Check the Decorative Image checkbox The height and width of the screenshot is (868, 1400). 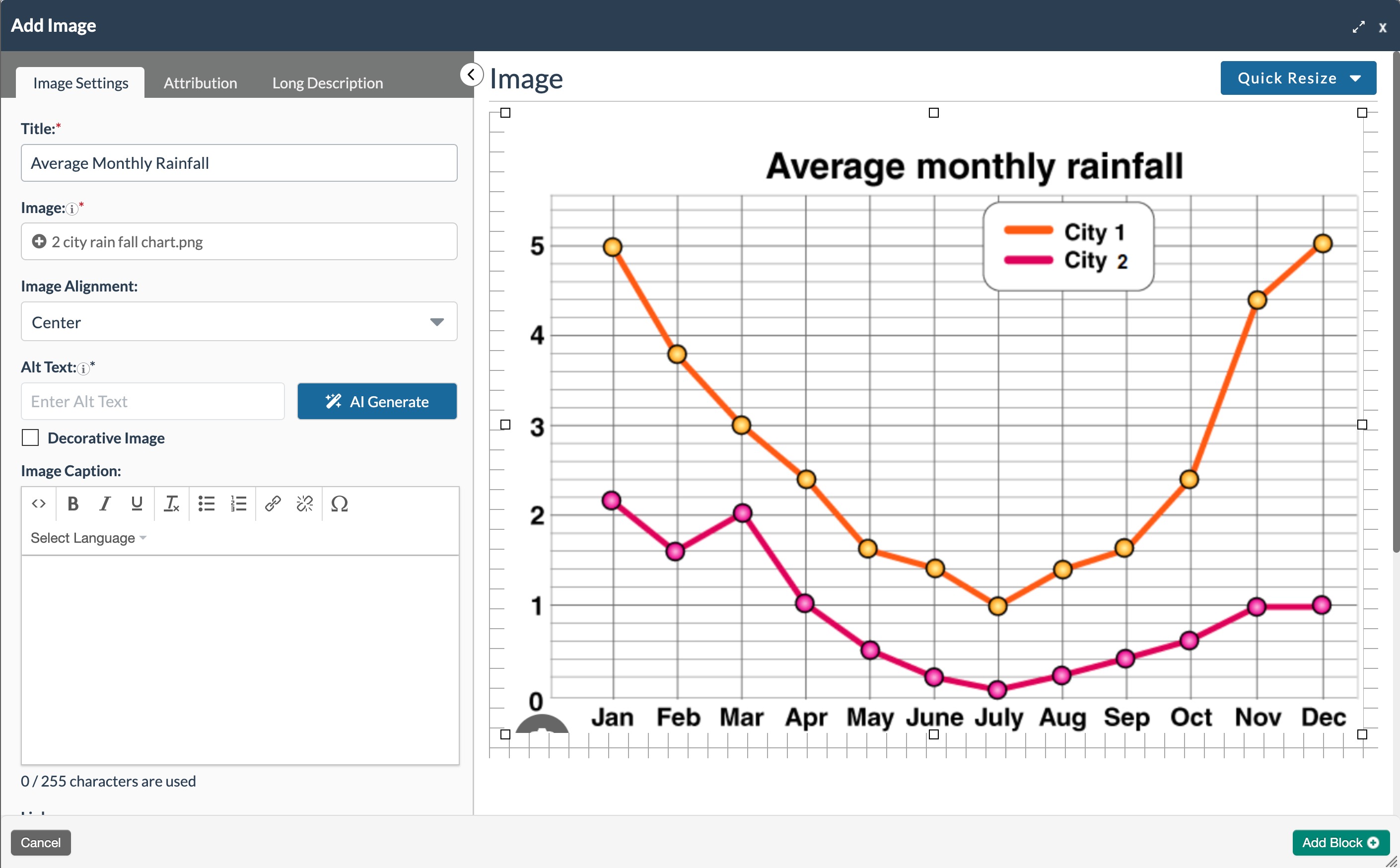[30, 438]
